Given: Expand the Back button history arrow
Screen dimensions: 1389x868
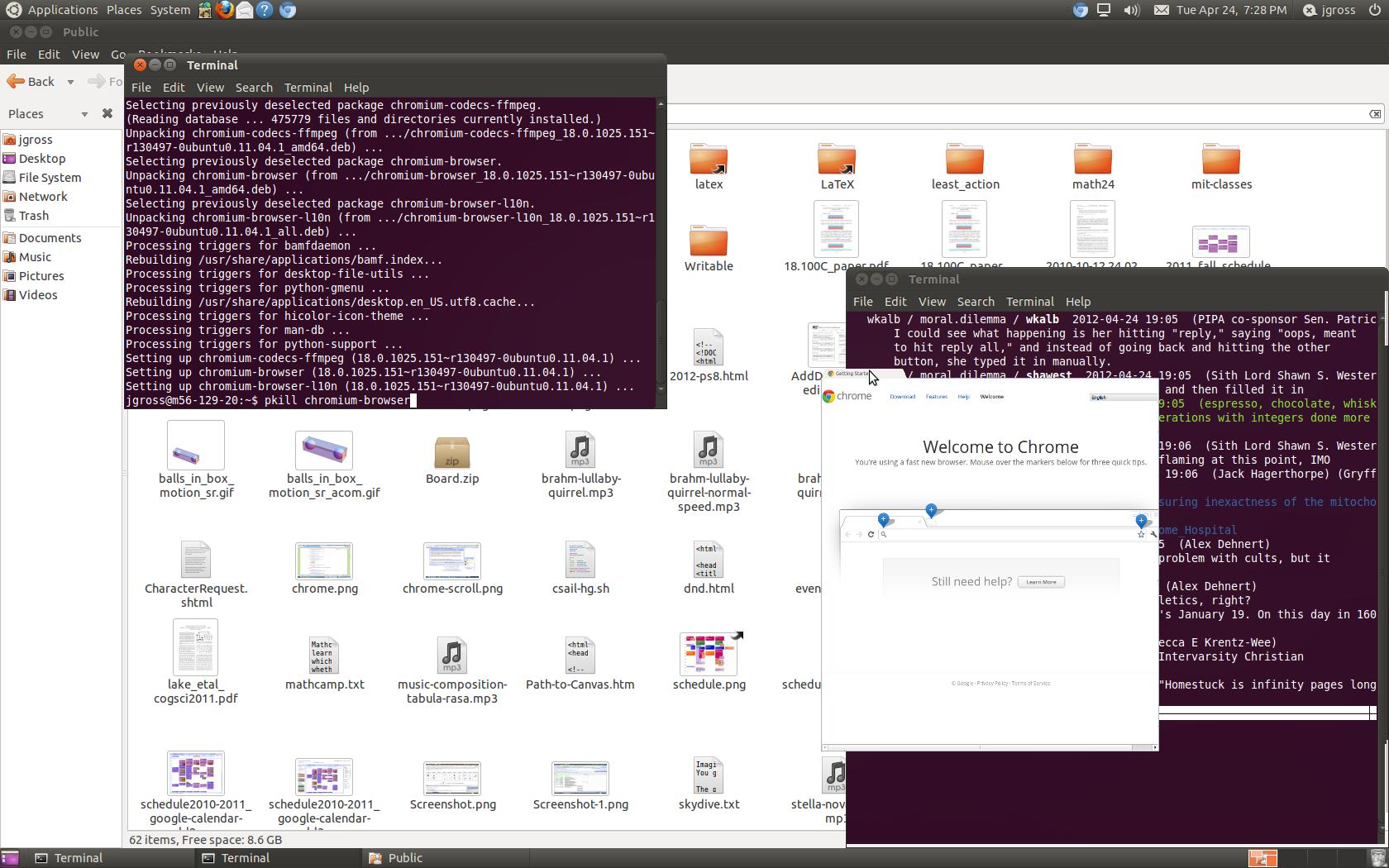Looking at the screenshot, I should pyautogui.click(x=70, y=81).
